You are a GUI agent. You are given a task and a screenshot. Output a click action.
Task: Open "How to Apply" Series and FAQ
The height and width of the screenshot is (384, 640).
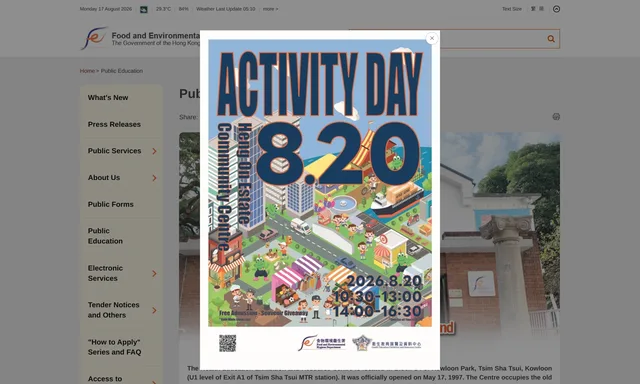[114, 347]
